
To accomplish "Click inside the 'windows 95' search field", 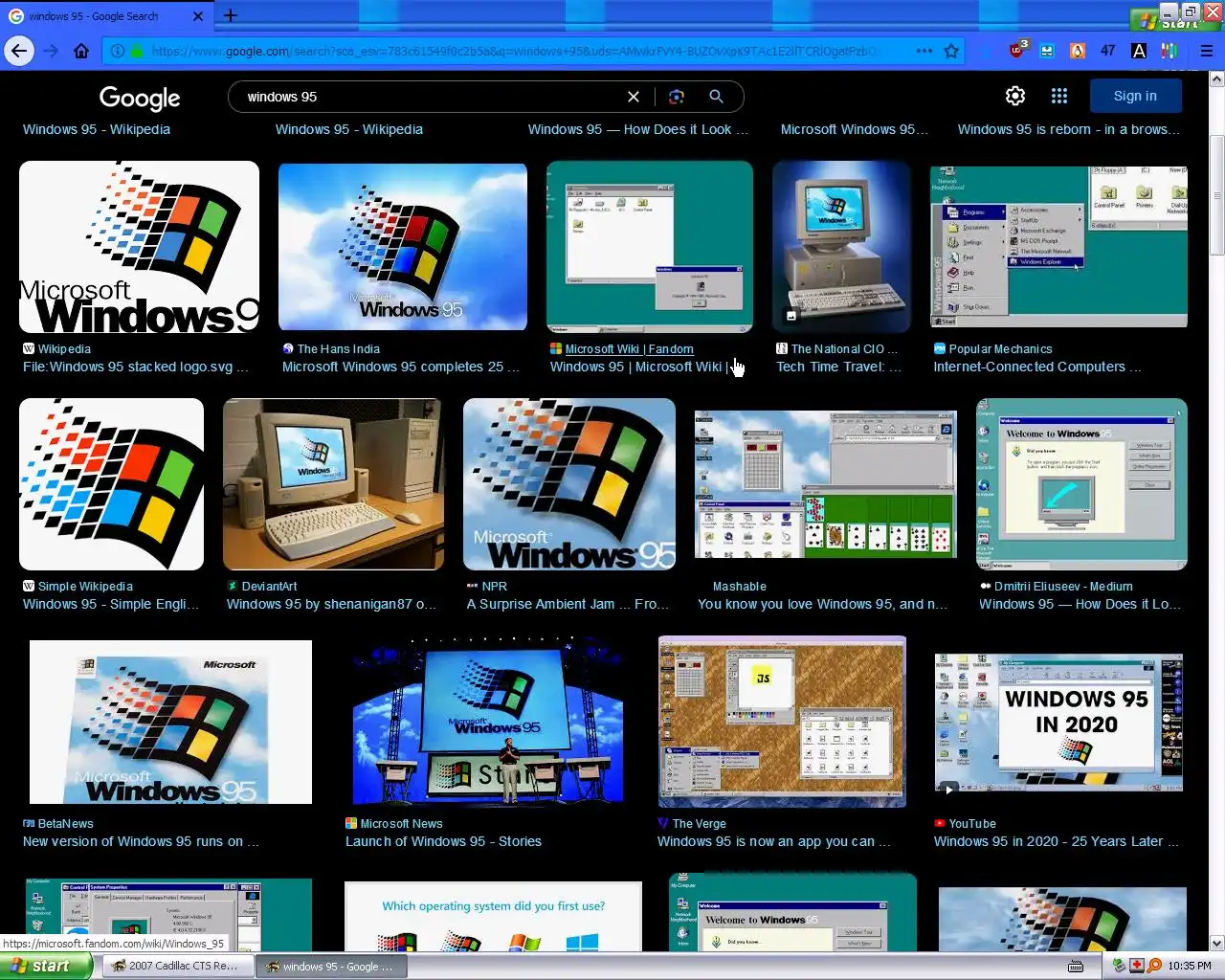I will 431,97.
